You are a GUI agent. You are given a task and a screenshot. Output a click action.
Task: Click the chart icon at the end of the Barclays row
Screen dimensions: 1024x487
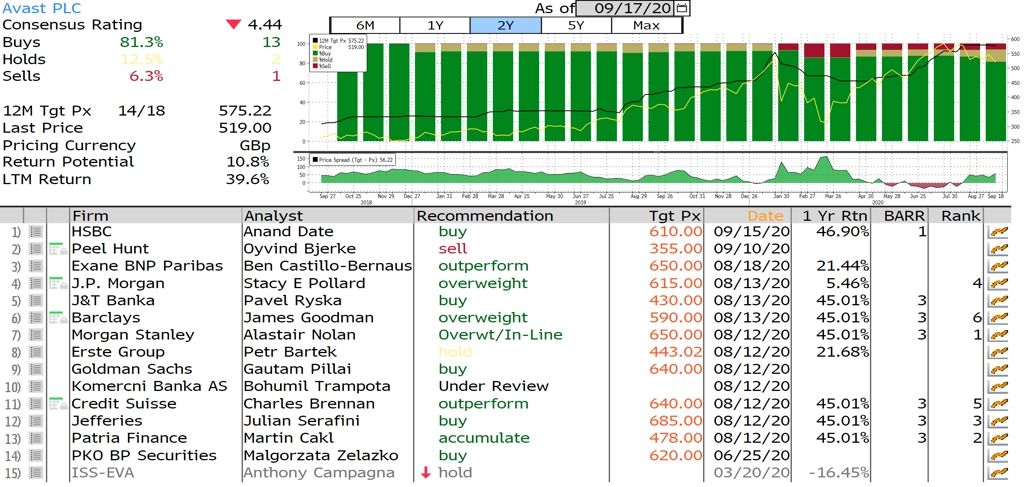click(x=999, y=318)
